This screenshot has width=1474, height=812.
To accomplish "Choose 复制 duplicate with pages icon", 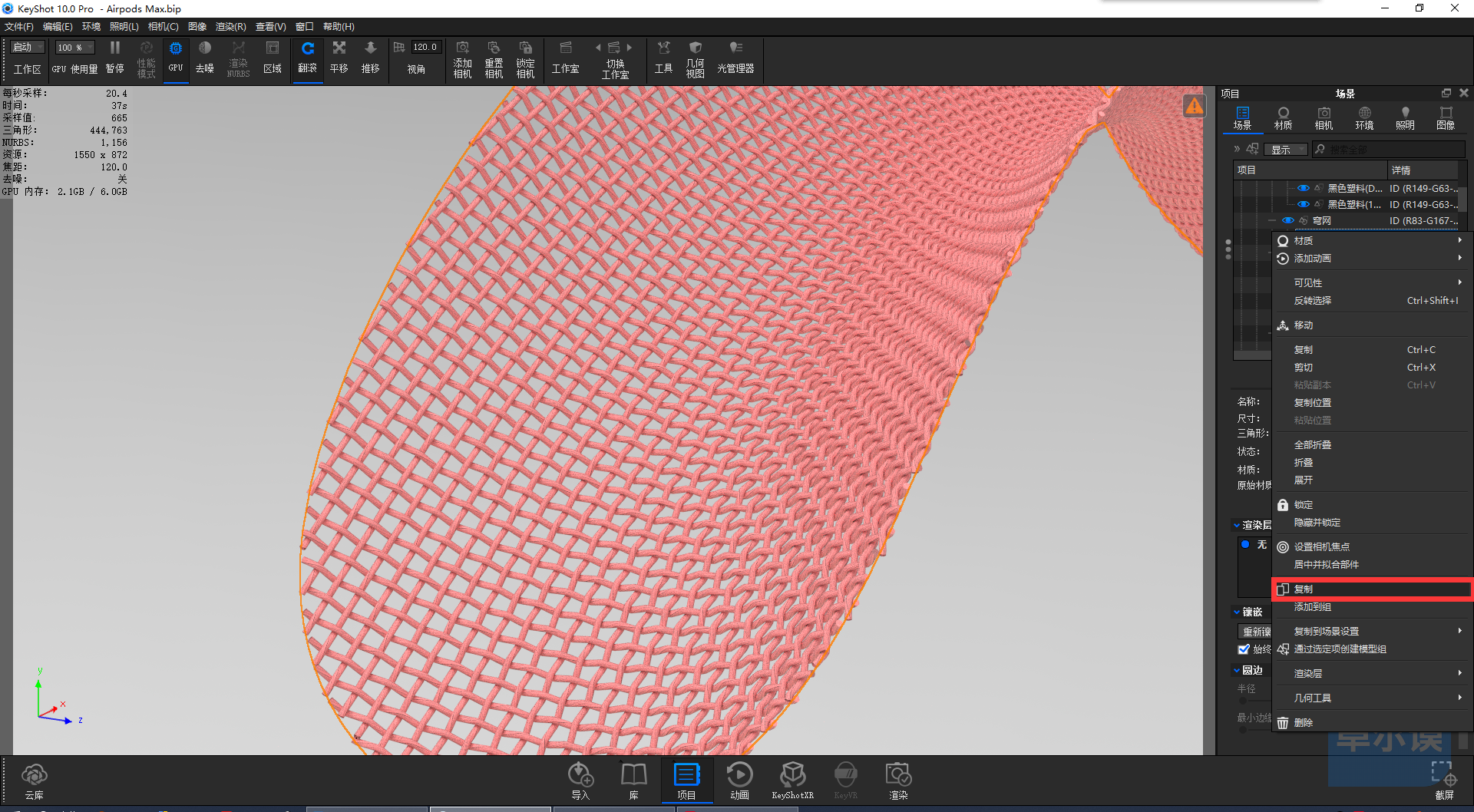I will pyautogui.click(x=1372, y=589).
